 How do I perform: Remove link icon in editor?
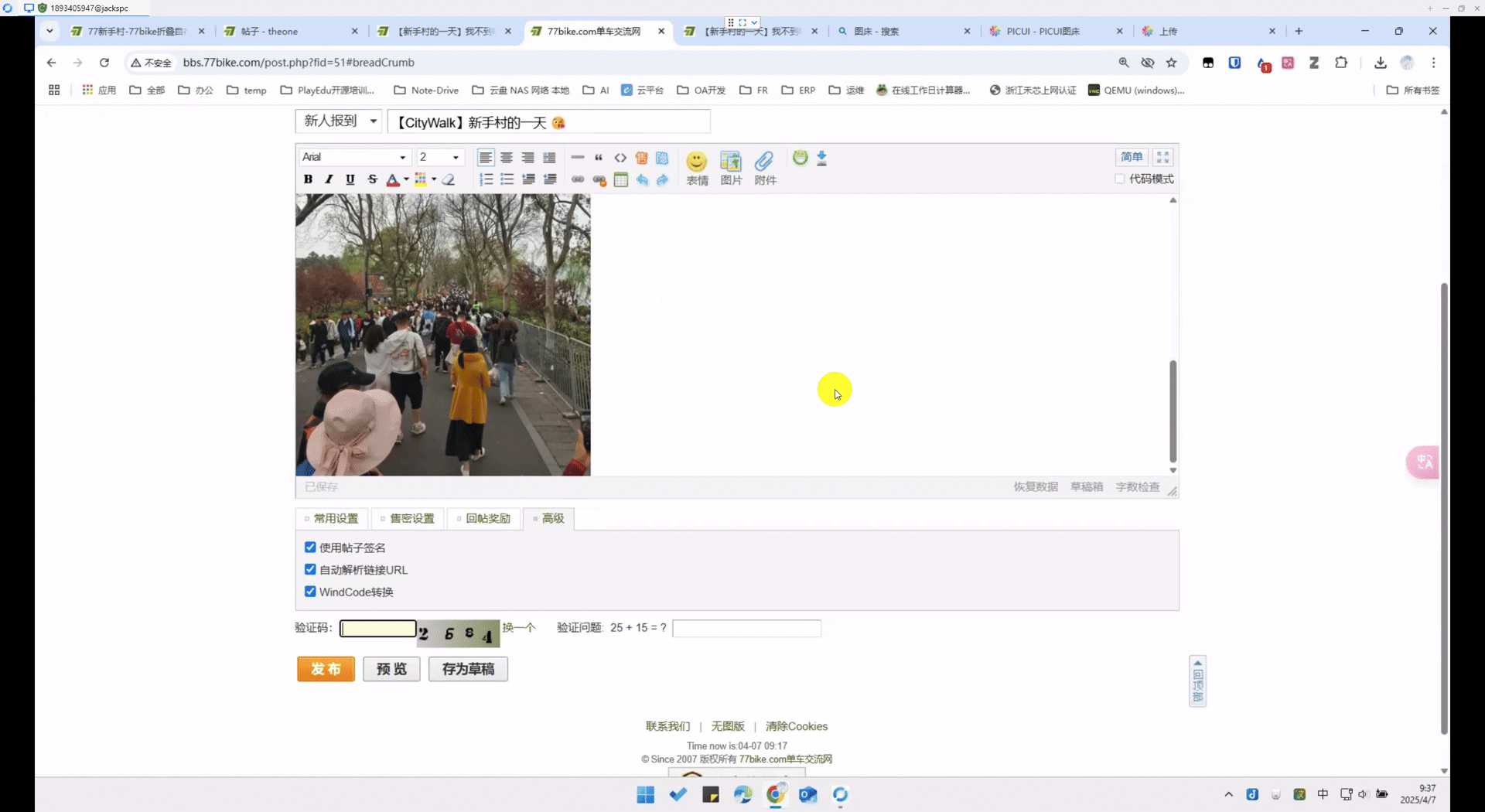click(599, 179)
